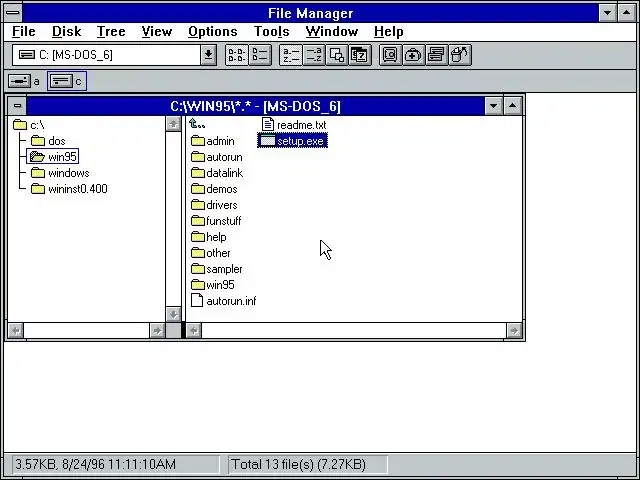
Task: Click tree pane scroll left arrow
Action: pyautogui.click(x=16, y=330)
